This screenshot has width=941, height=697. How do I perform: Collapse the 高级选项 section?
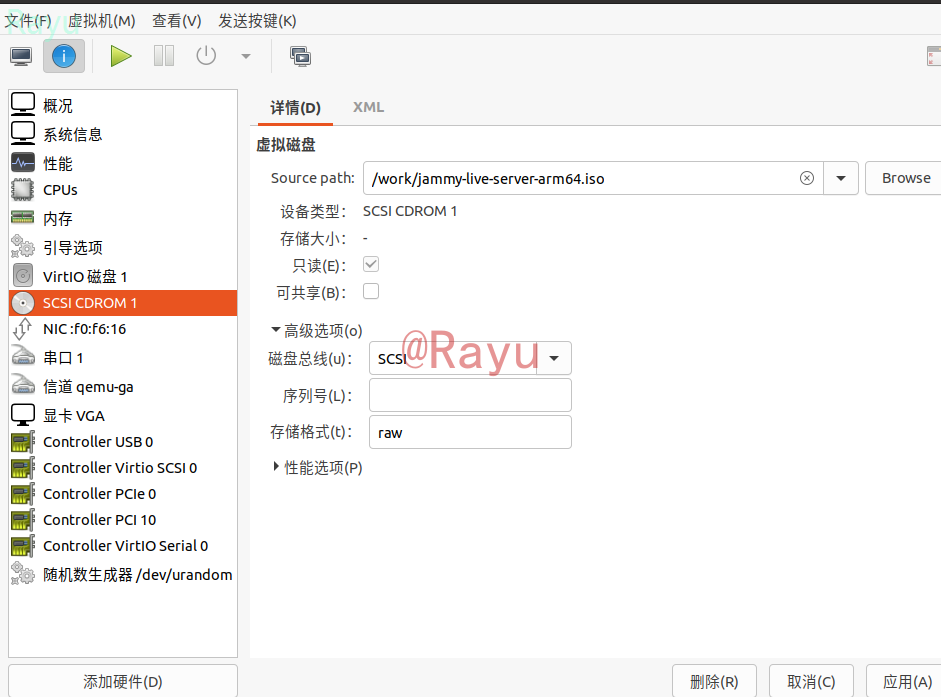click(x=316, y=330)
